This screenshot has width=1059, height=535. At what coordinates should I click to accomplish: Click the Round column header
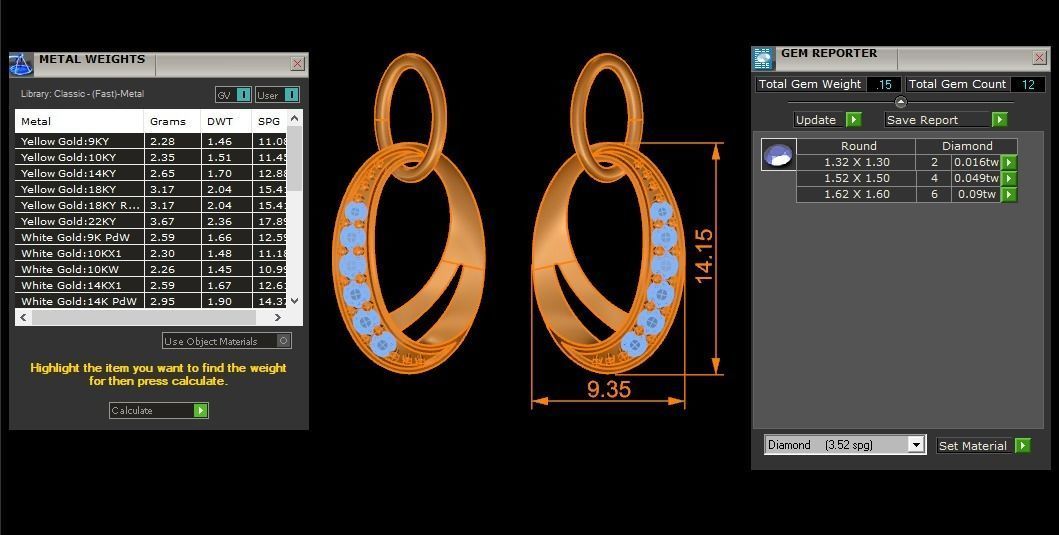pos(858,146)
